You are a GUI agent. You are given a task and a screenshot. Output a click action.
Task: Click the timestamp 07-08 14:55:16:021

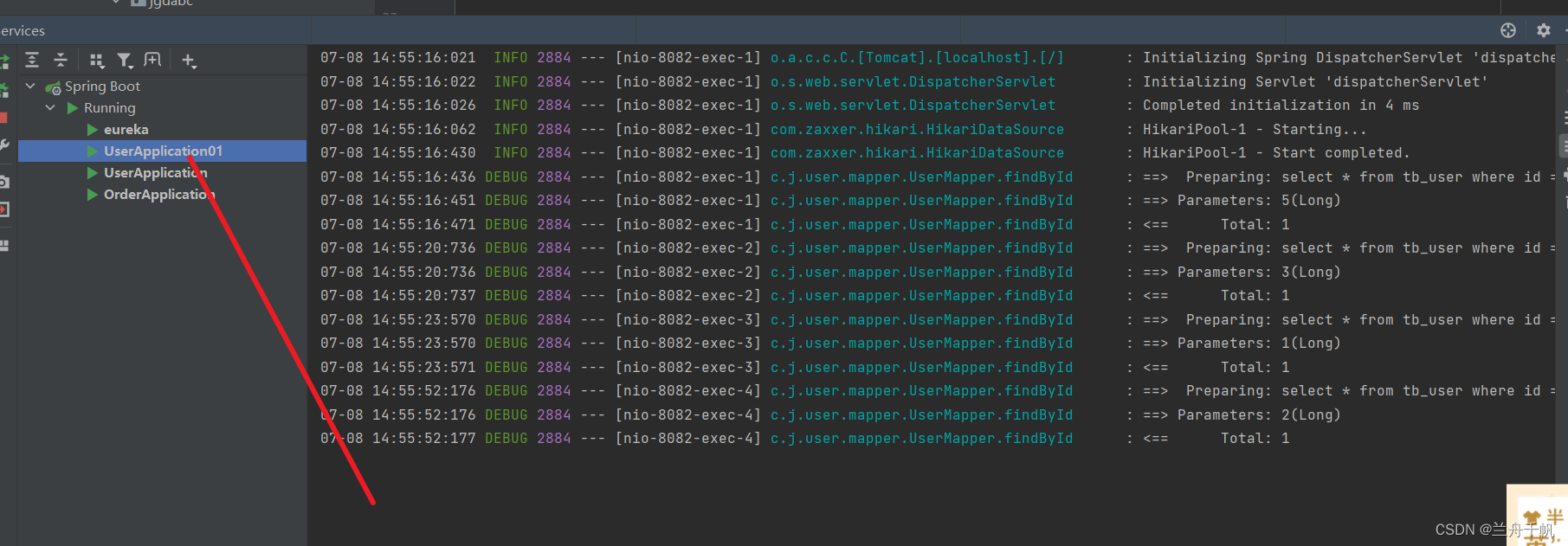(x=398, y=57)
